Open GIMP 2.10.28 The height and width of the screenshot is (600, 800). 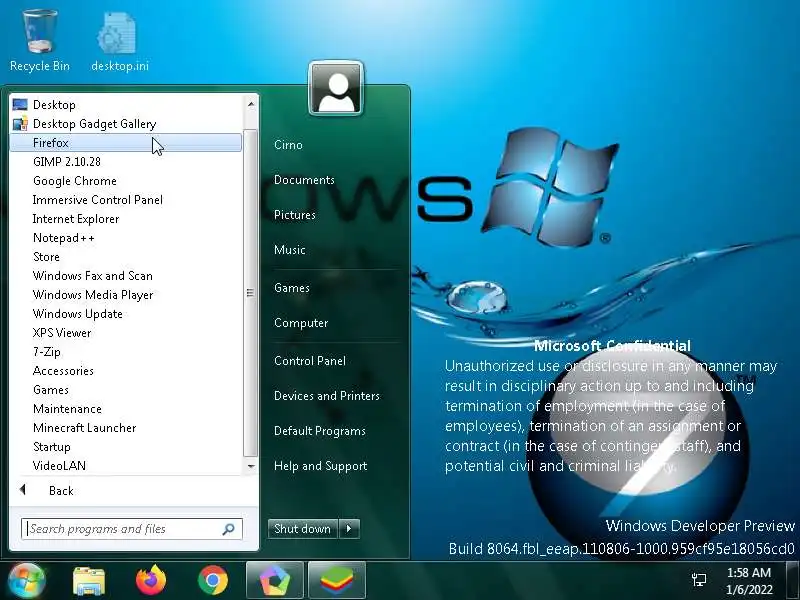(x=125, y=162)
